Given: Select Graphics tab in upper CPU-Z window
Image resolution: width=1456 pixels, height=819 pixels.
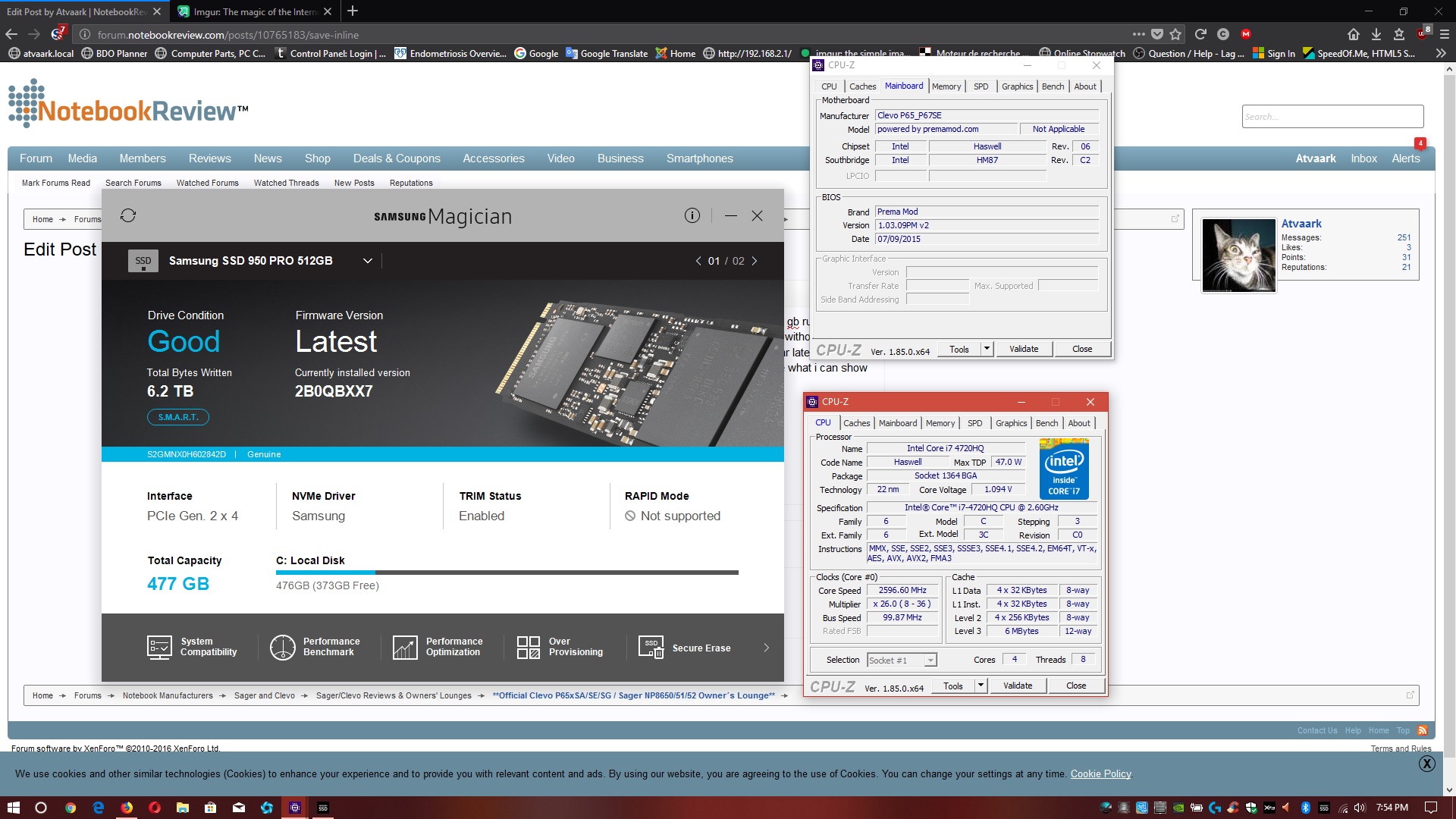Looking at the screenshot, I should tap(1017, 86).
